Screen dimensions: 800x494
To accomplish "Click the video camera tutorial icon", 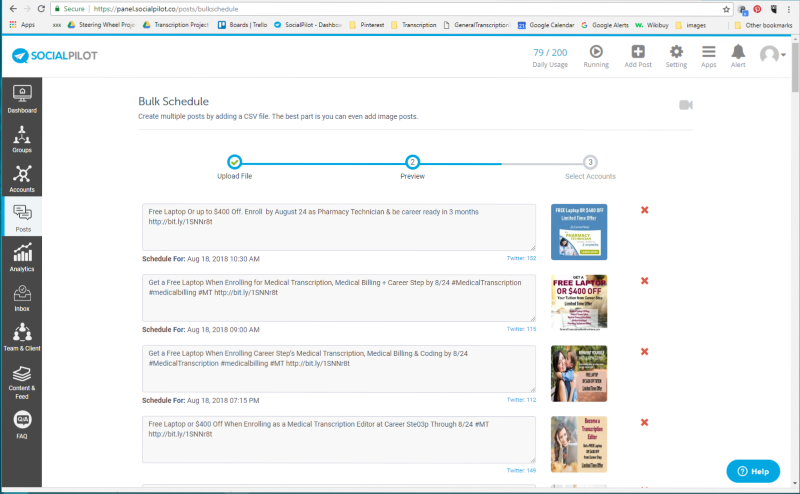I will point(685,105).
